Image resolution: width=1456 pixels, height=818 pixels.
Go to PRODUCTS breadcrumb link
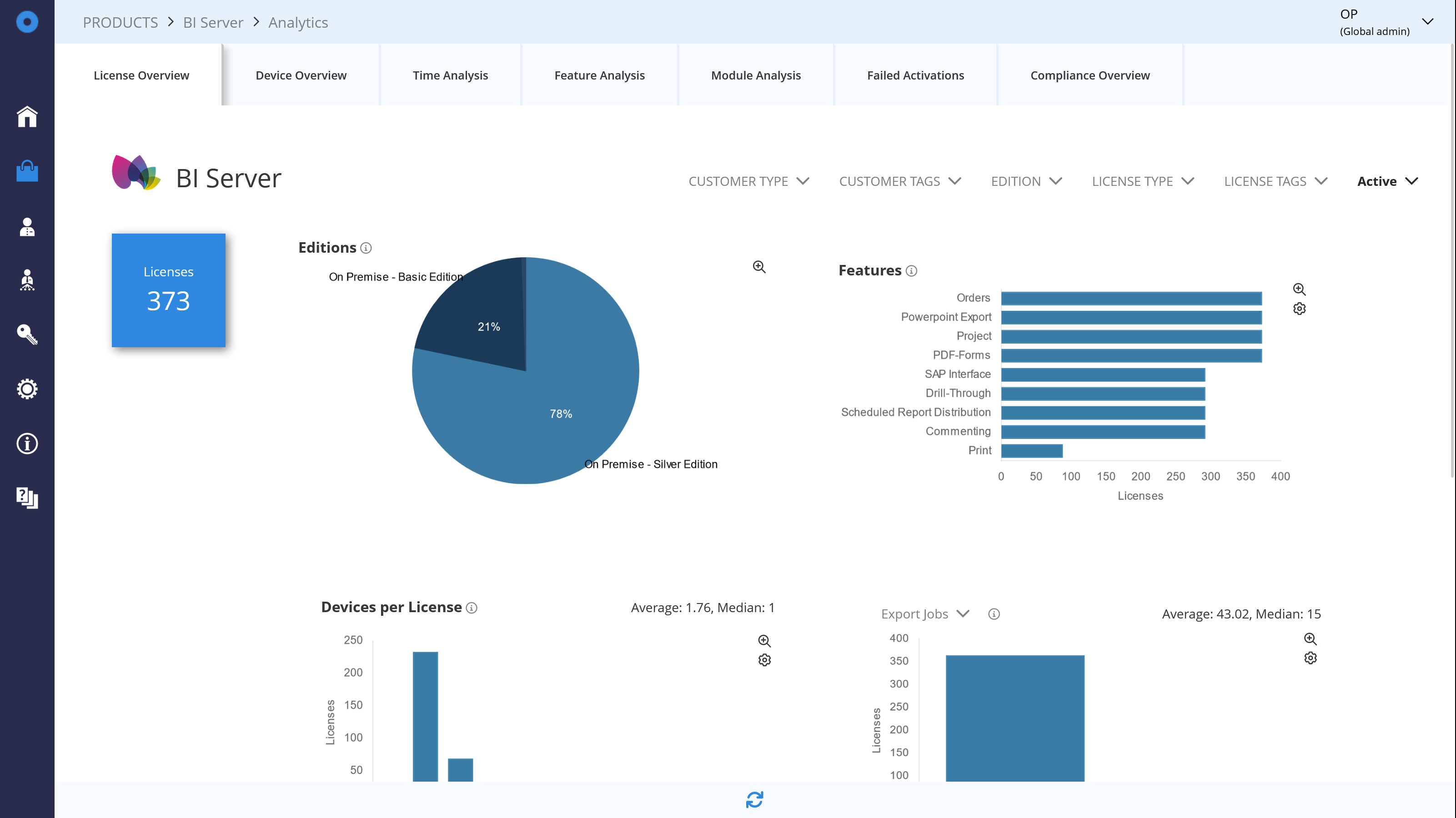(x=120, y=23)
